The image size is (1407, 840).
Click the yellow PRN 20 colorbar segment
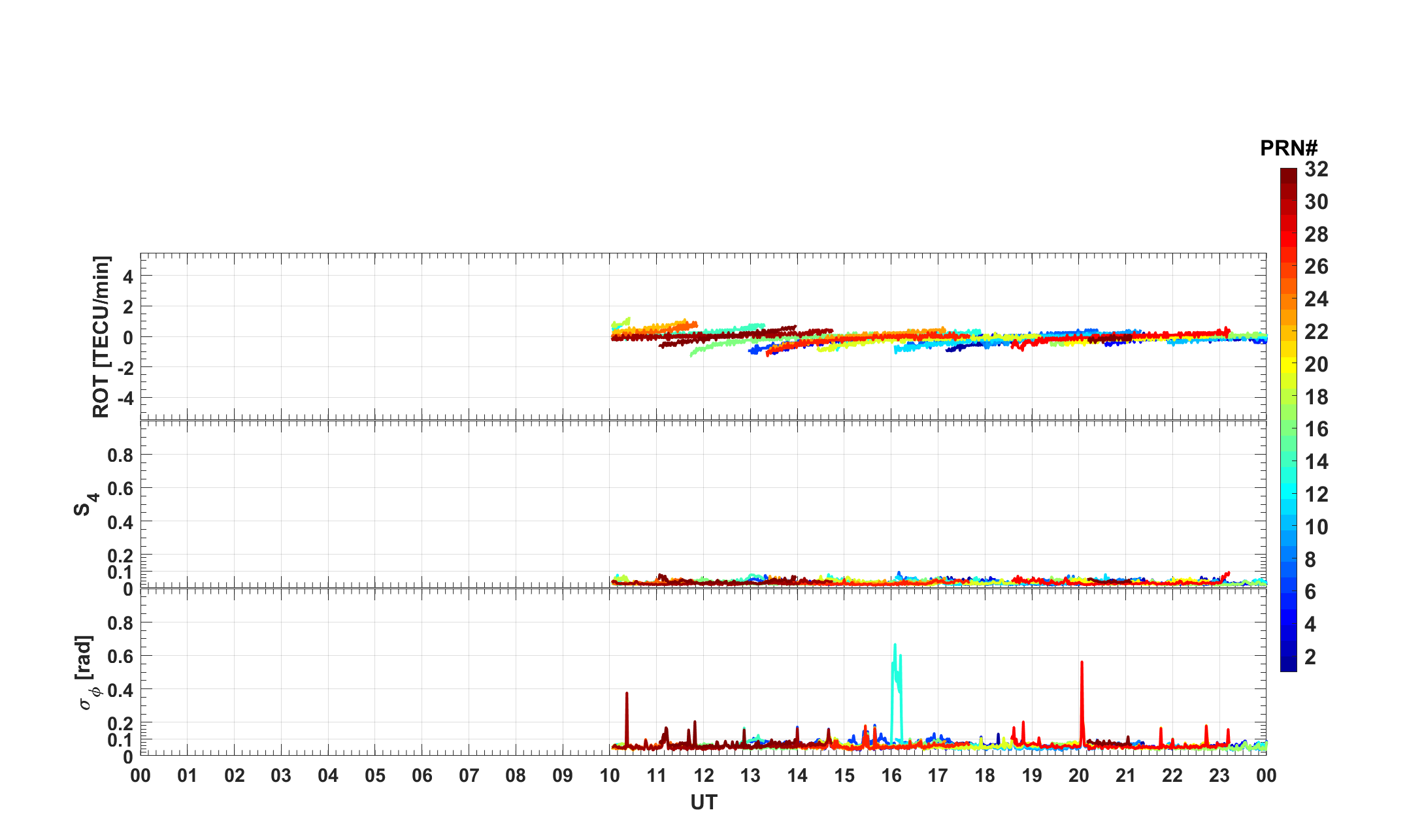tap(1288, 364)
